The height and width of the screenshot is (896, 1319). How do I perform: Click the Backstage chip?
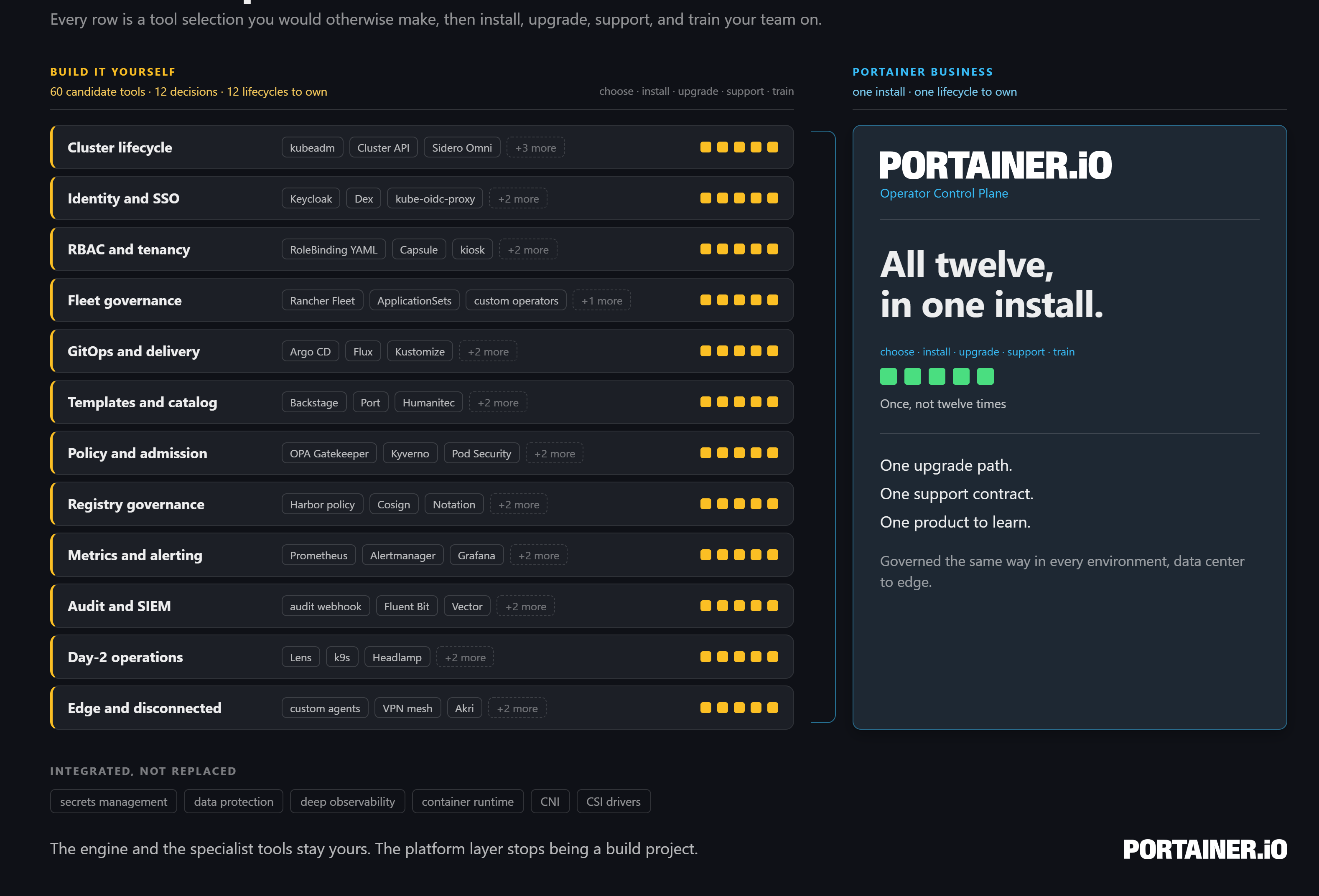point(314,403)
